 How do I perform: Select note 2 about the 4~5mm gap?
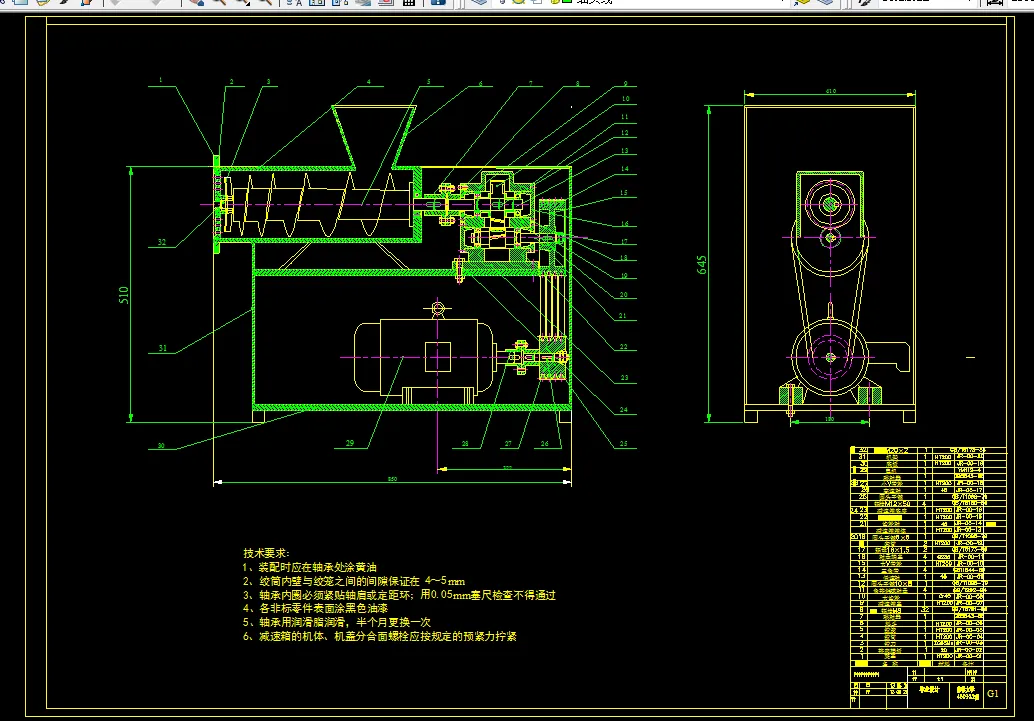[353, 581]
